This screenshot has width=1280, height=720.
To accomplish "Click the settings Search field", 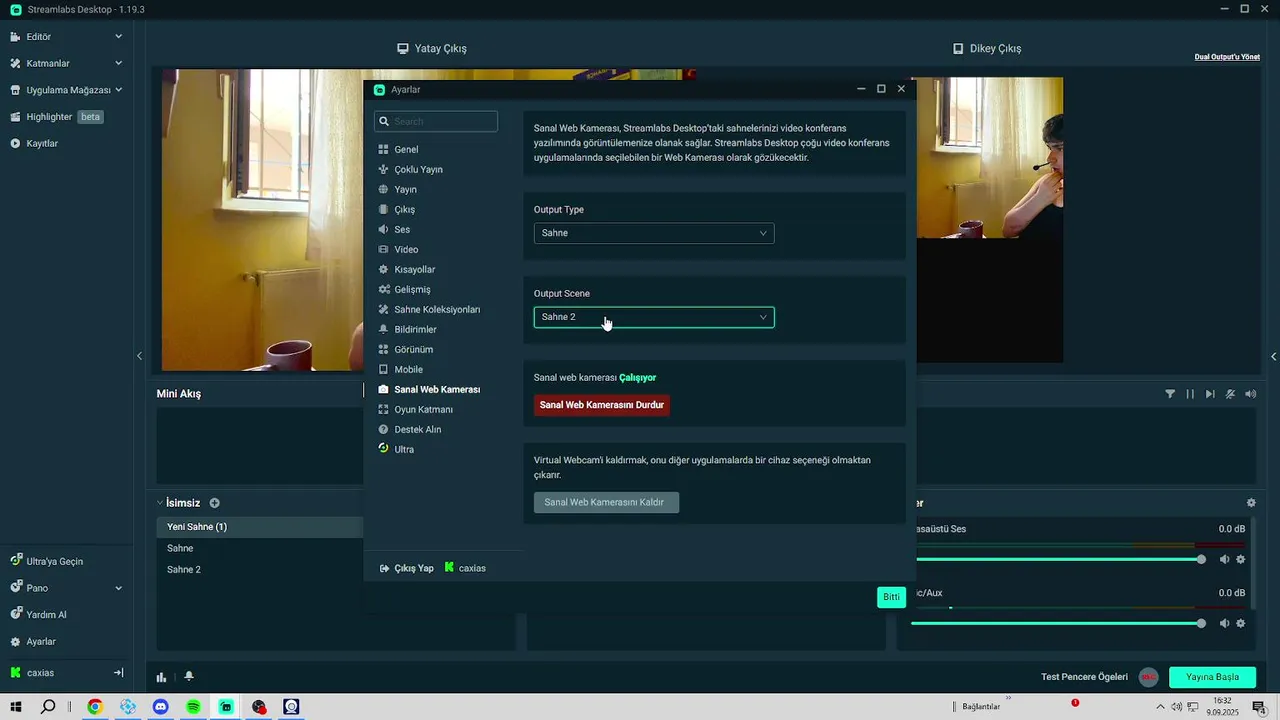I will pyautogui.click(x=436, y=121).
